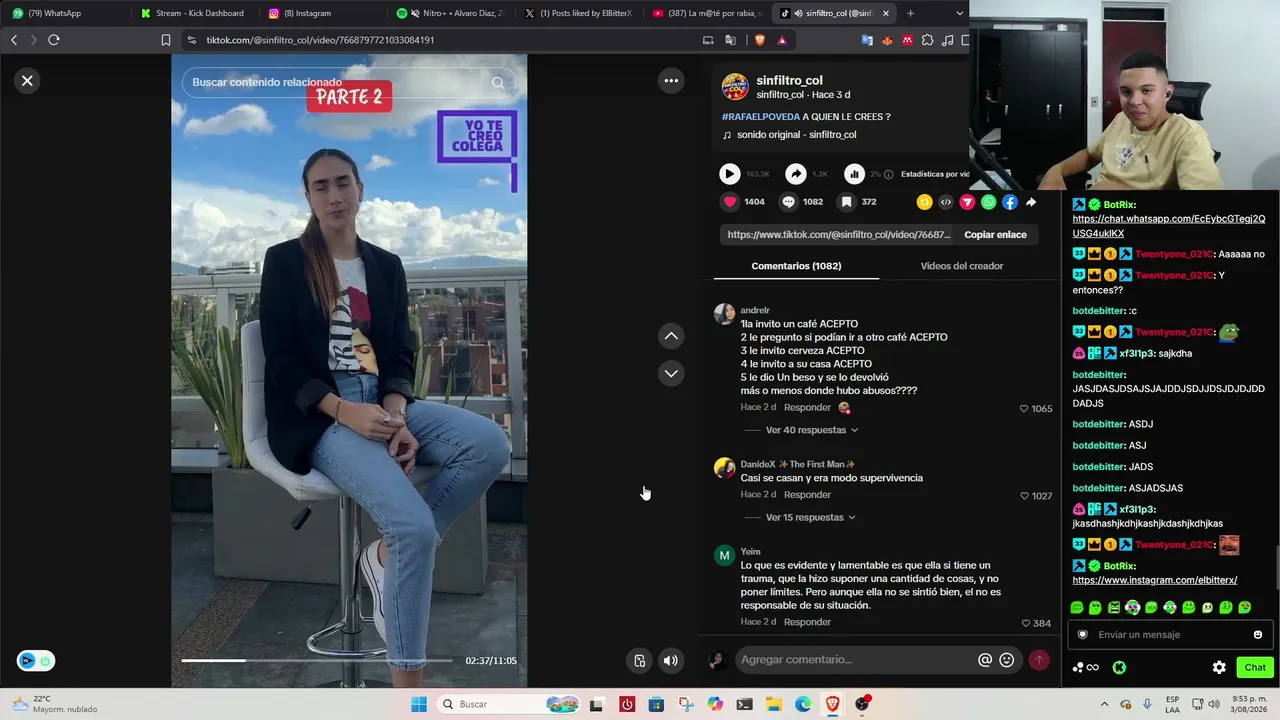1280x720 pixels.
Task: Like DanideX's comment with 1027 likes
Action: point(1024,496)
